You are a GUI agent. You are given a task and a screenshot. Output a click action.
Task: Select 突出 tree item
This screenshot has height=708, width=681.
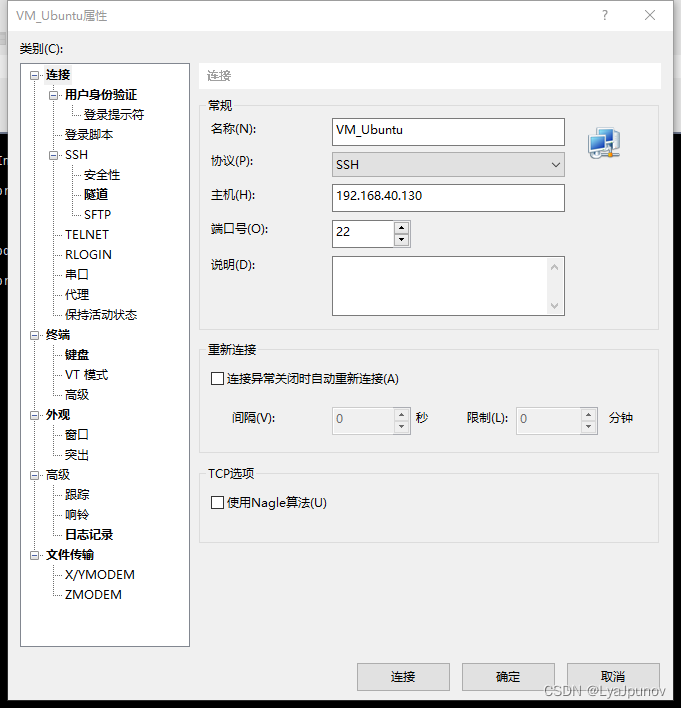click(x=77, y=455)
